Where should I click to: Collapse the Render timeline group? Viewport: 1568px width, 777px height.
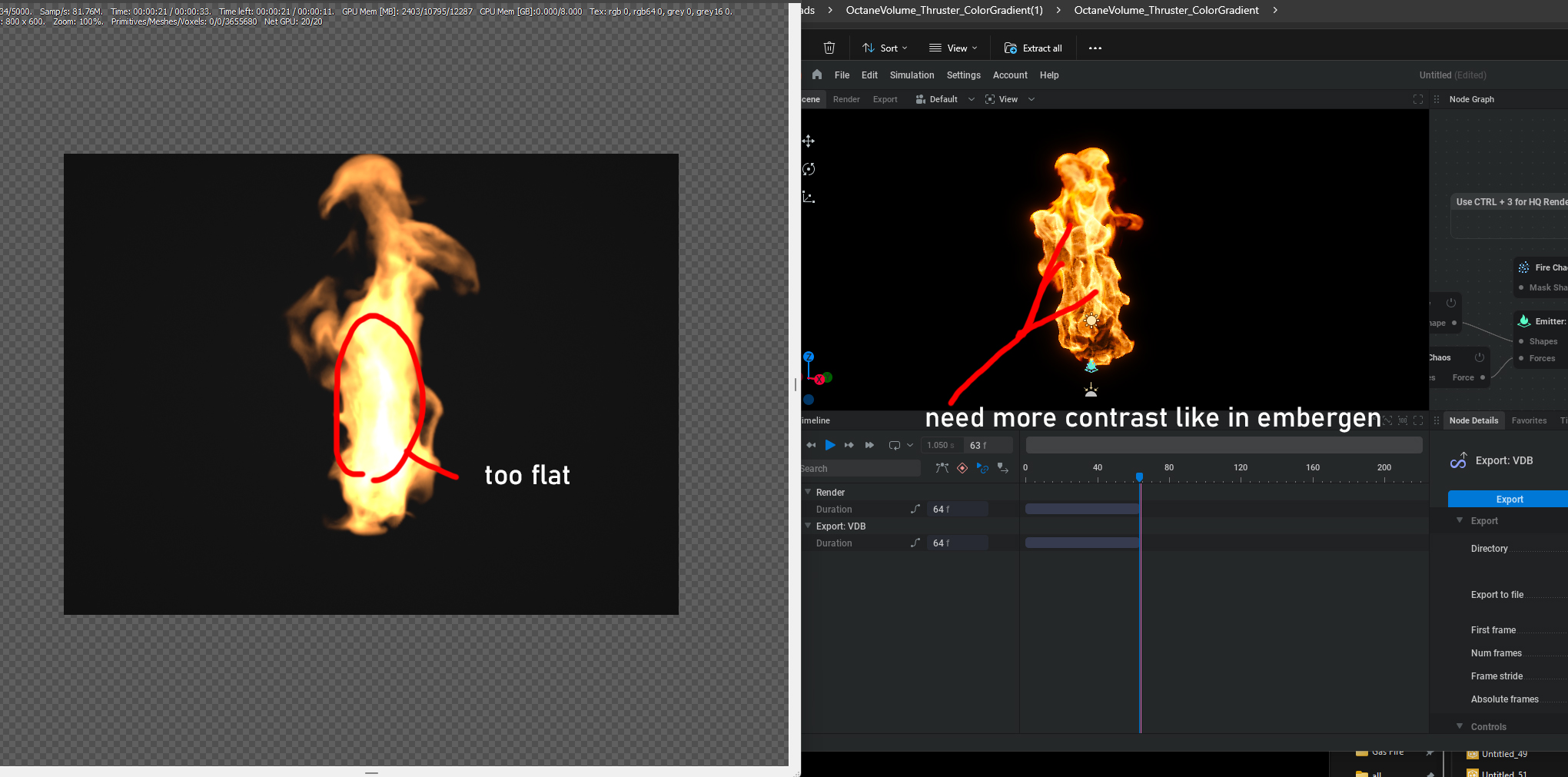[x=808, y=492]
